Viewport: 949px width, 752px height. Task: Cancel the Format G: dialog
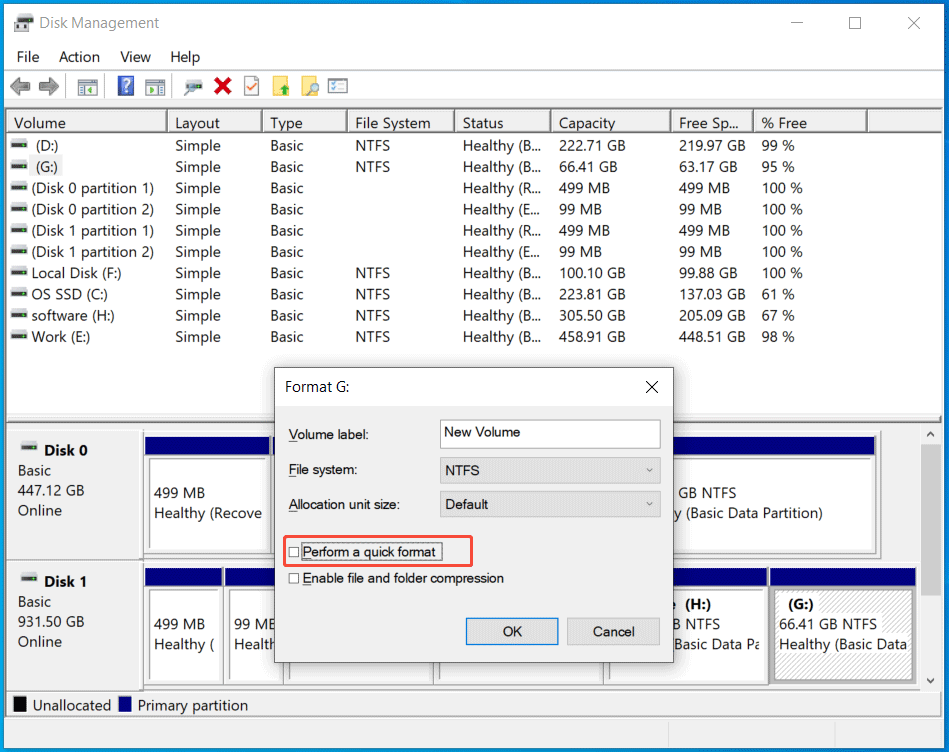tap(612, 631)
